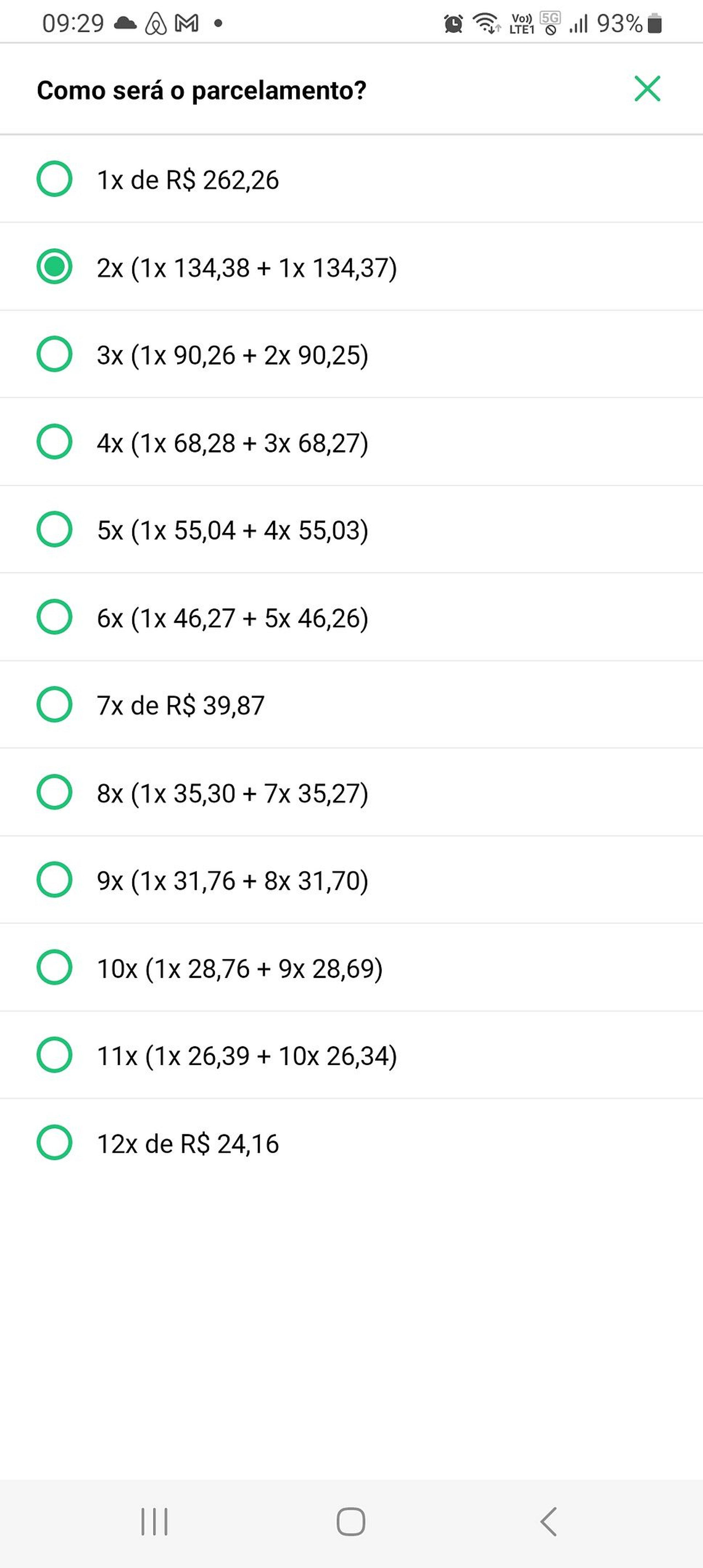Tap the Gmail notification icon in status bar
The image size is (703, 1568).
click(x=187, y=23)
